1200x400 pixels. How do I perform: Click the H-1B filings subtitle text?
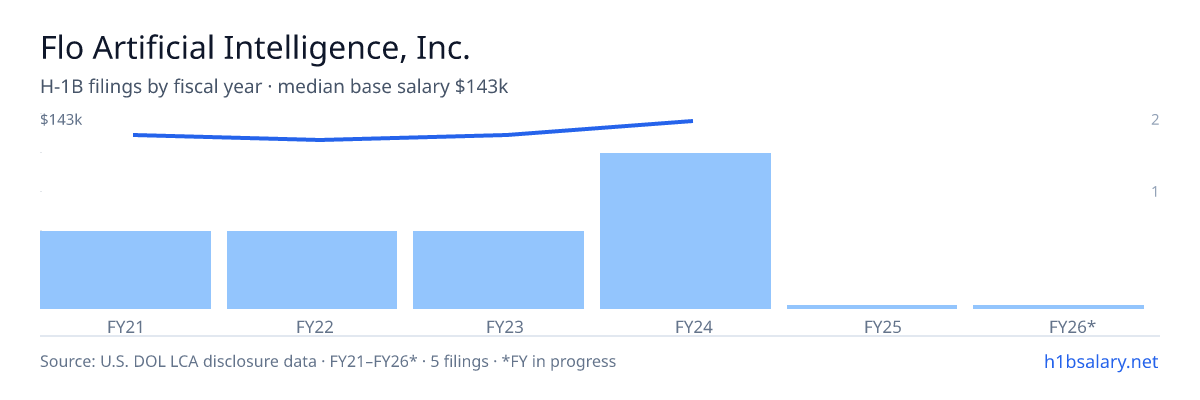[x=274, y=87]
